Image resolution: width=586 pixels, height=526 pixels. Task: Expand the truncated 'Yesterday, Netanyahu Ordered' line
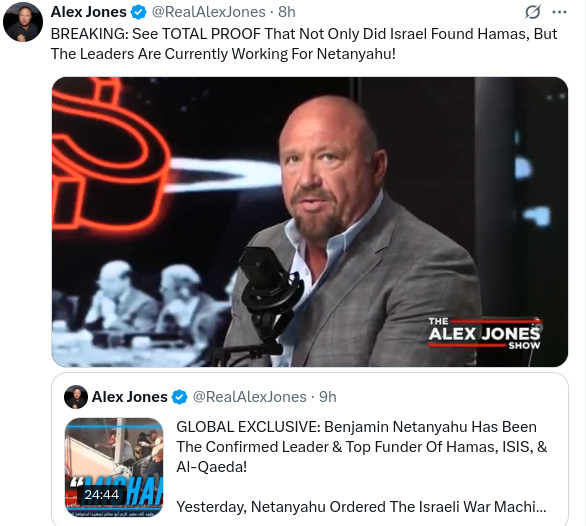pos(361,507)
